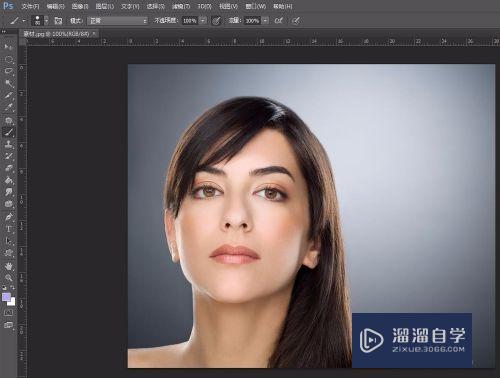Select the Hand tool

tap(9, 266)
